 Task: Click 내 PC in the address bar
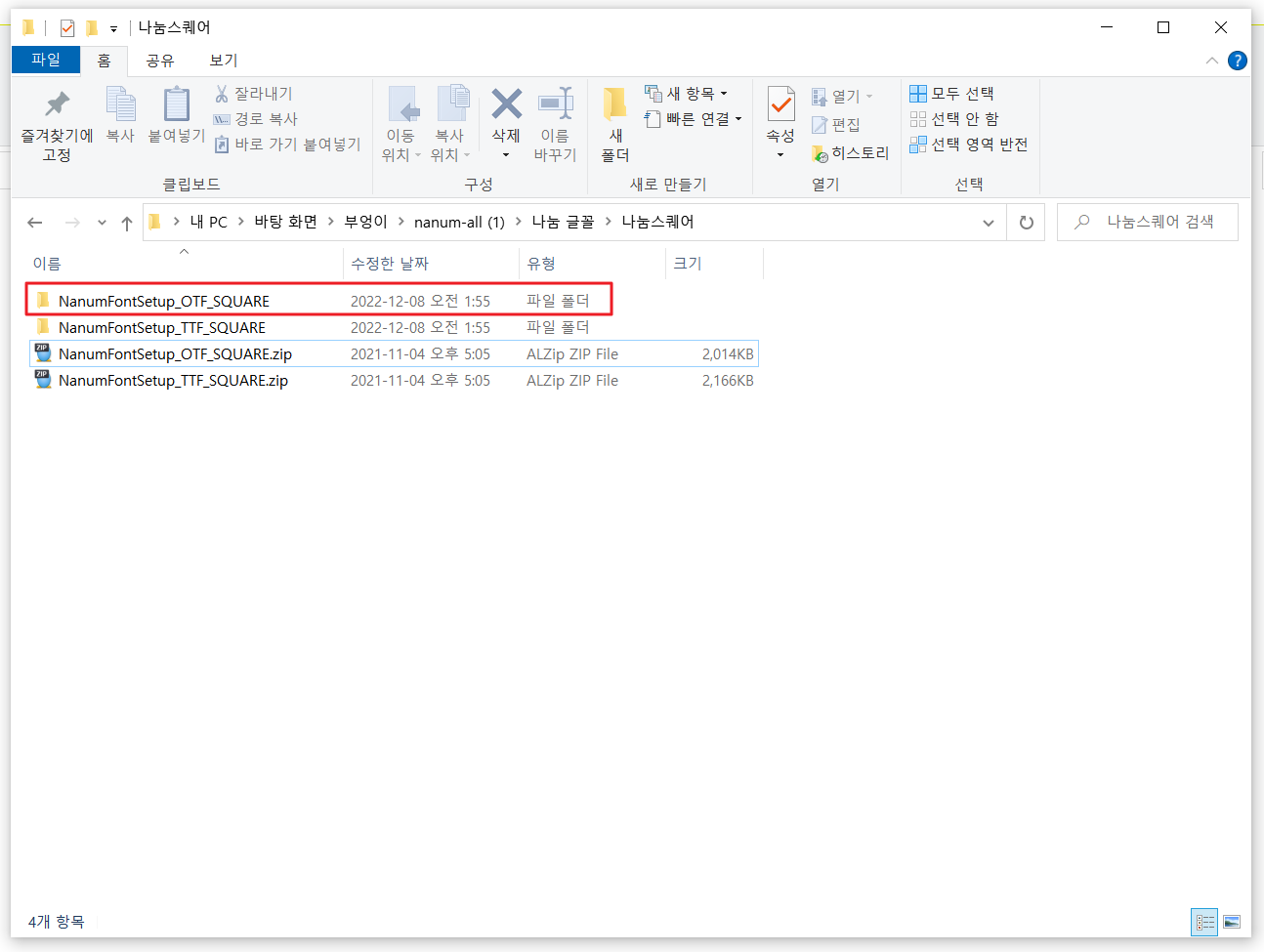click(x=208, y=222)
